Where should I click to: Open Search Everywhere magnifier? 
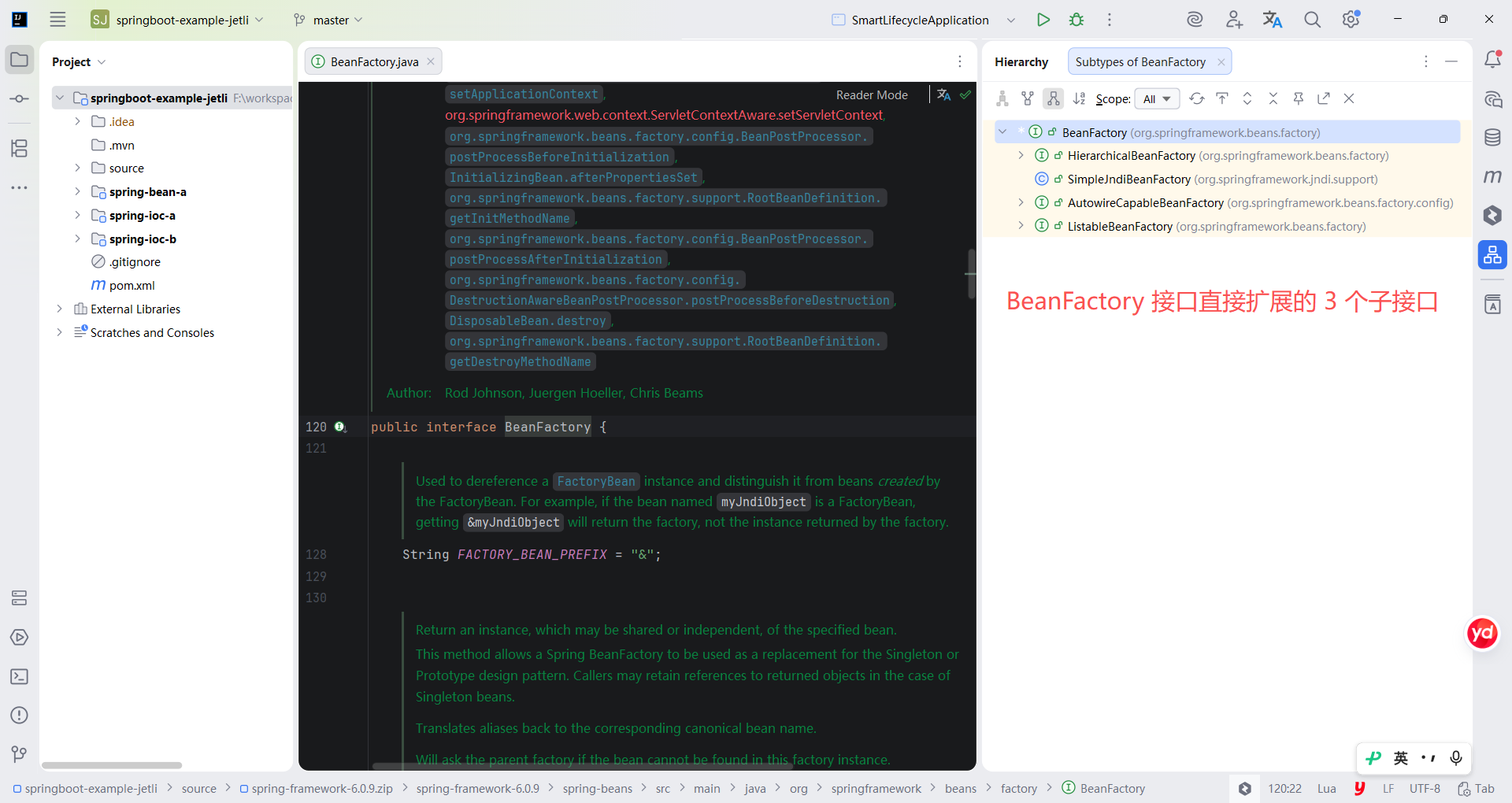[1312, 20]
